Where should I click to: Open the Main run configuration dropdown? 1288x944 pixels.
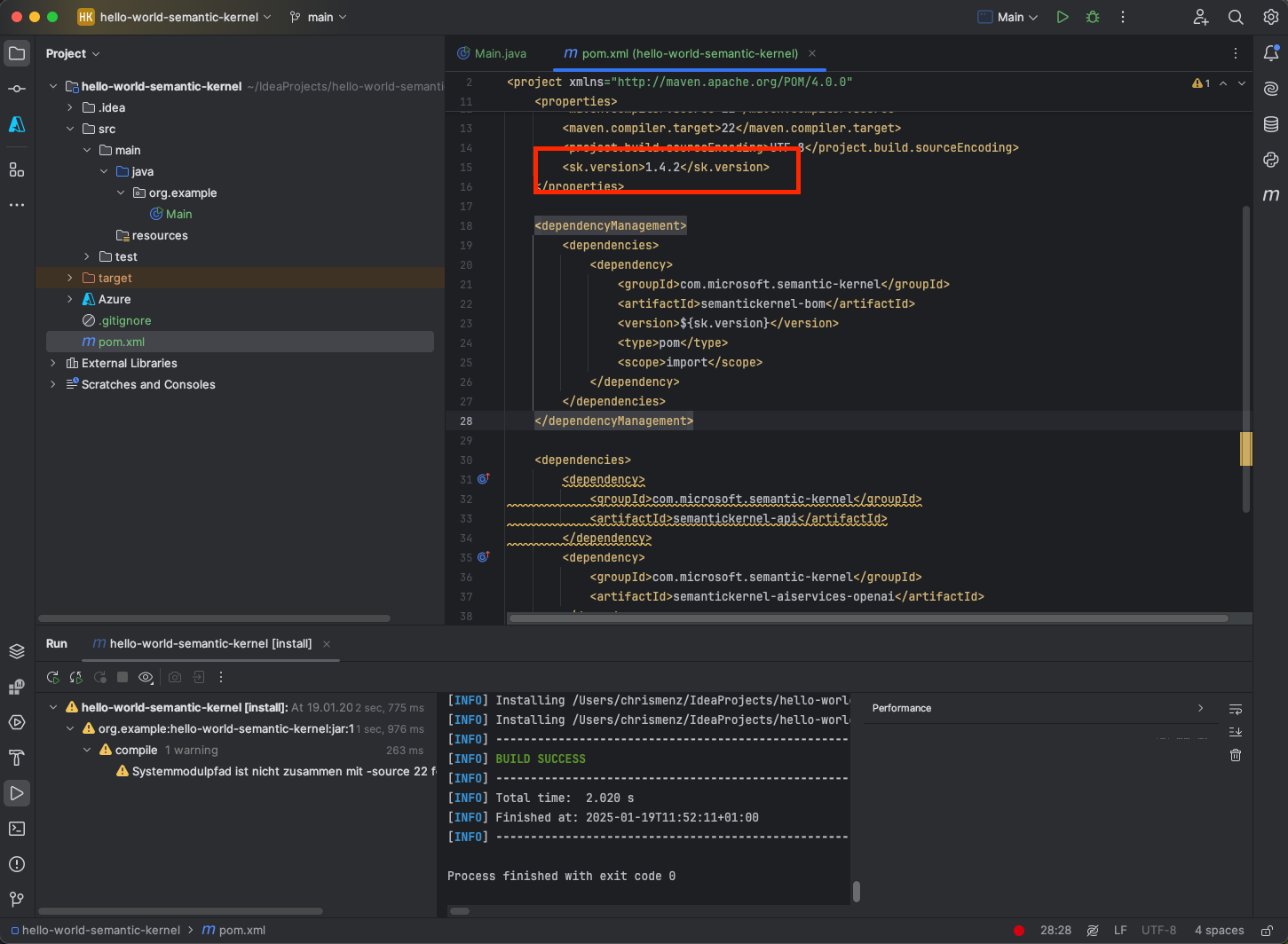coord(1007,17)
